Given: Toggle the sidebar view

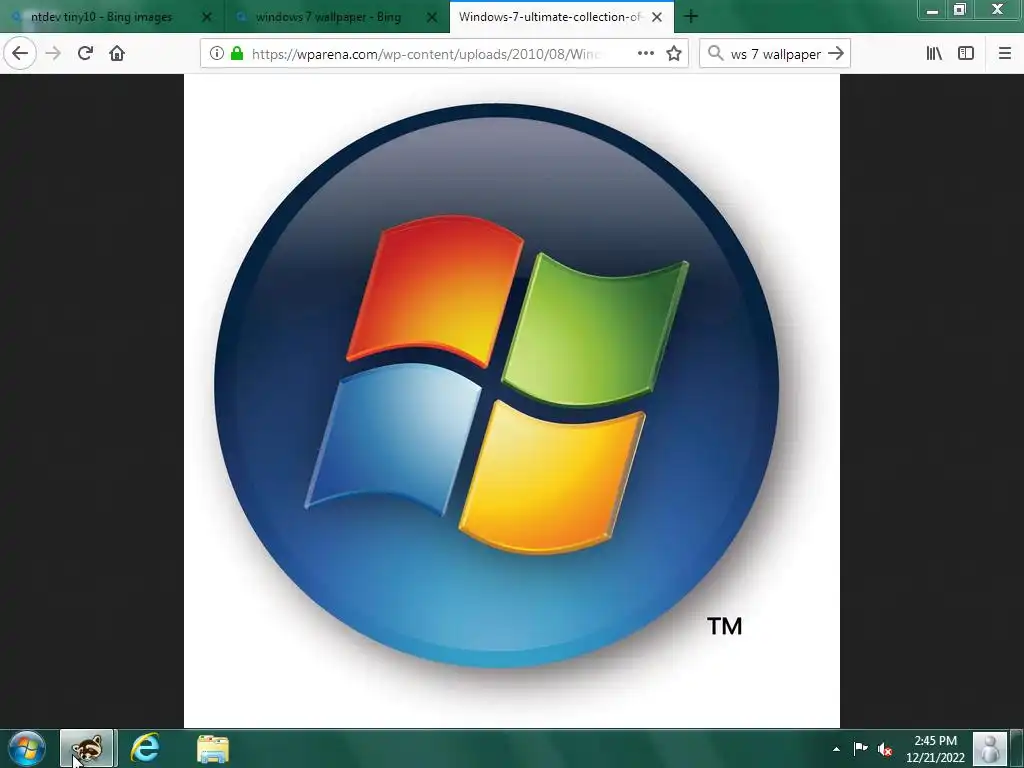Looking at the screenshot, I should pyautogui.click(x=966, y=54).
